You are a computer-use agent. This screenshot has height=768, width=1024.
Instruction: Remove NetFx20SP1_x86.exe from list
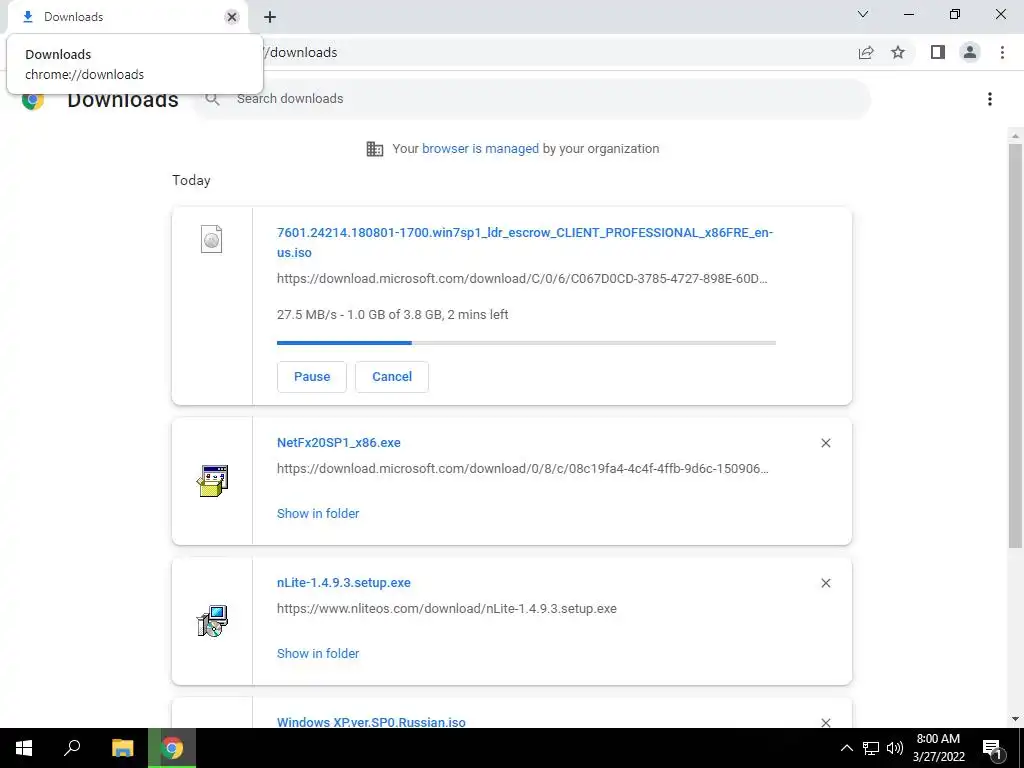tap(825, 443)
